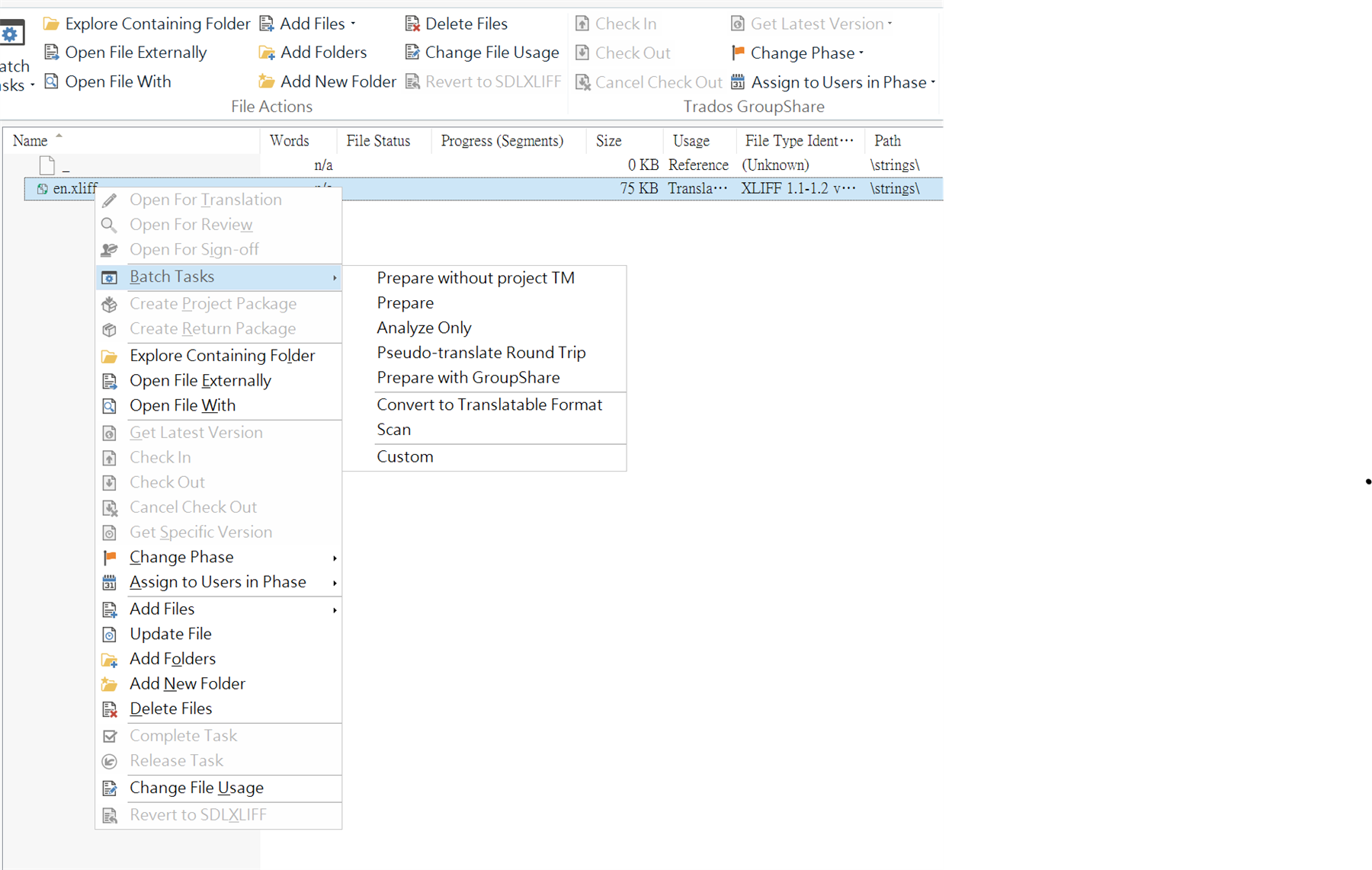1372x870 pixels.
Task: Open the Change Phase submenu arrow
Action: [x=334, y=557]
